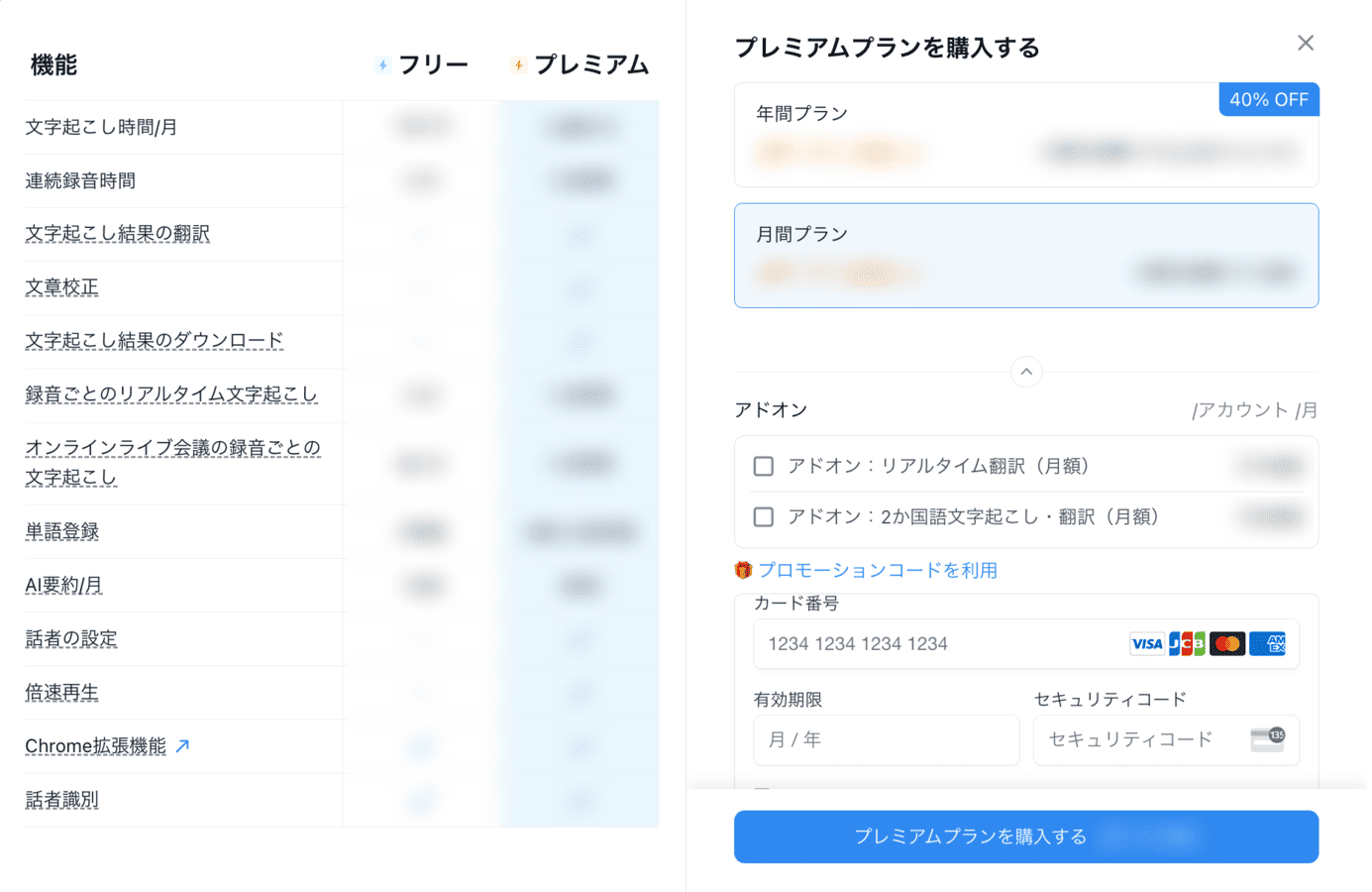
Task: Click the 録音ごとのリアルタイム文字起こし feature label
Action: [171, 394]
